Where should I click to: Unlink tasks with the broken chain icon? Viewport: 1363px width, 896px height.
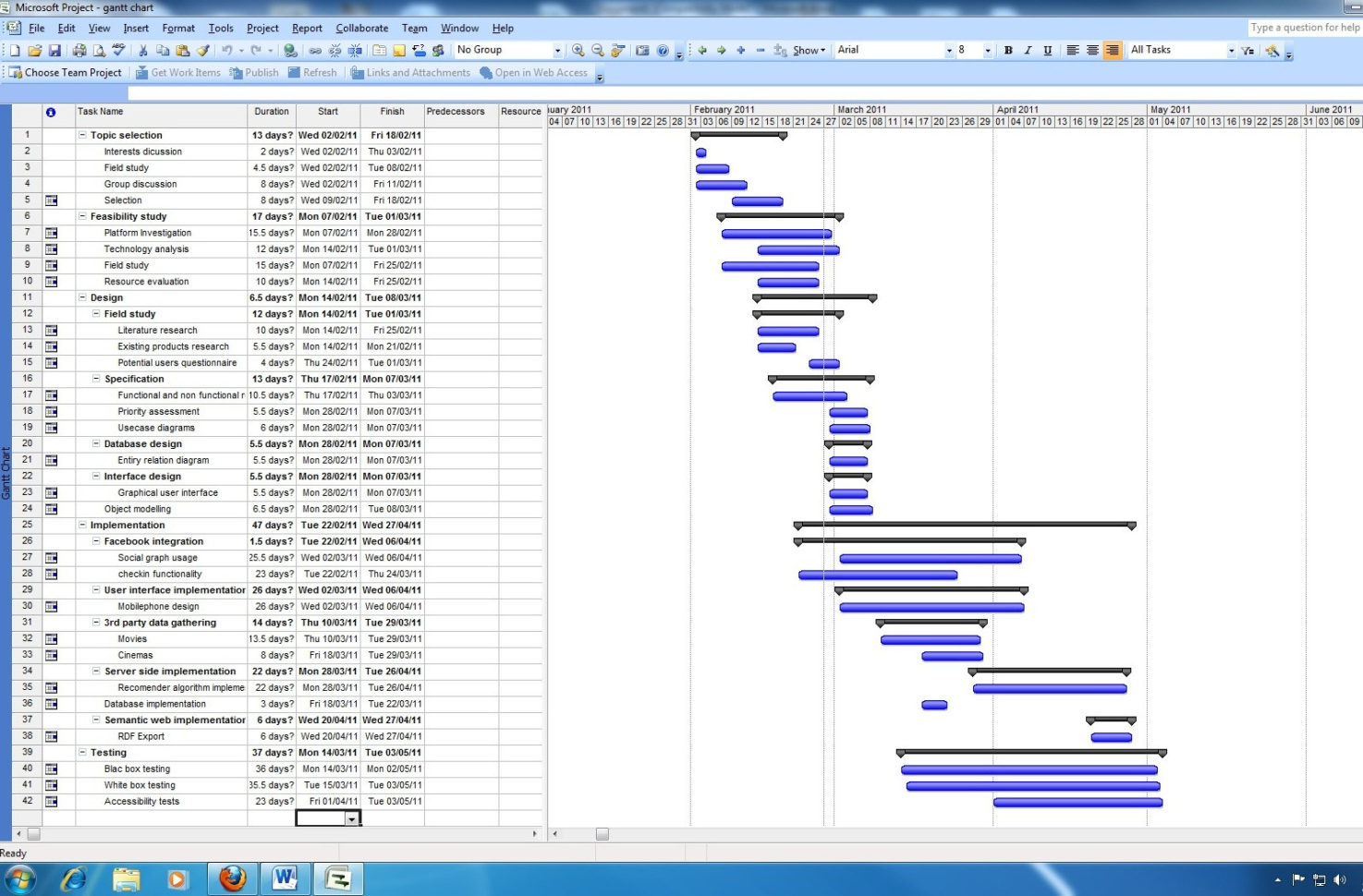coord(335,51)
